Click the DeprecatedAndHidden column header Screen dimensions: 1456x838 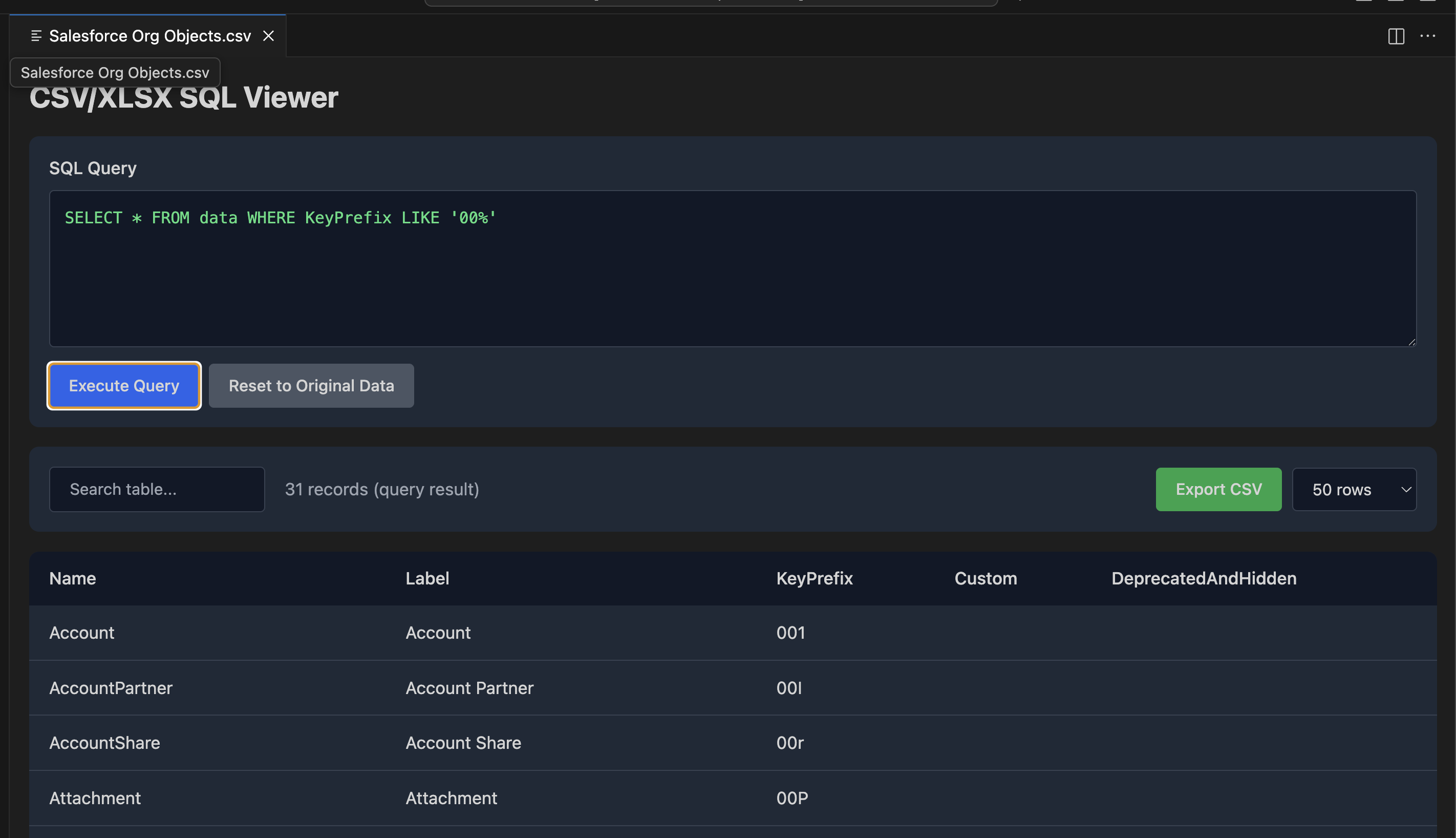(1204, 578)
